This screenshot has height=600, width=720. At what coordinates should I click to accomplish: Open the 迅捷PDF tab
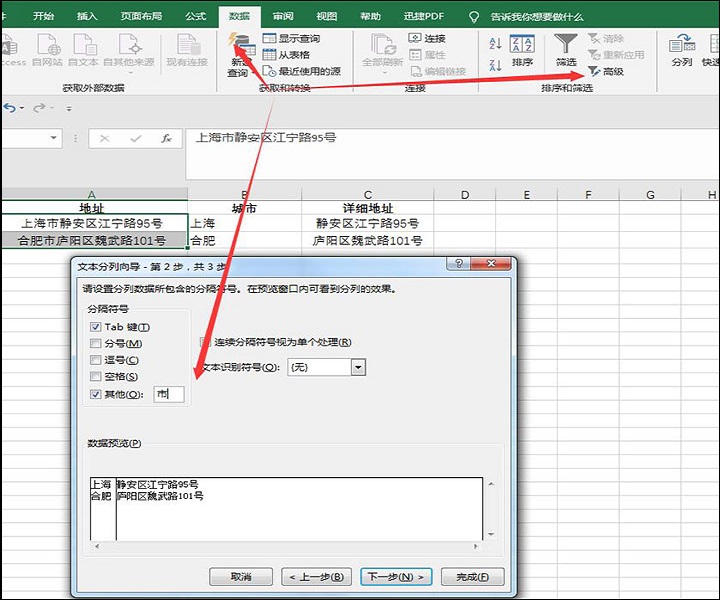coord(423,16)
